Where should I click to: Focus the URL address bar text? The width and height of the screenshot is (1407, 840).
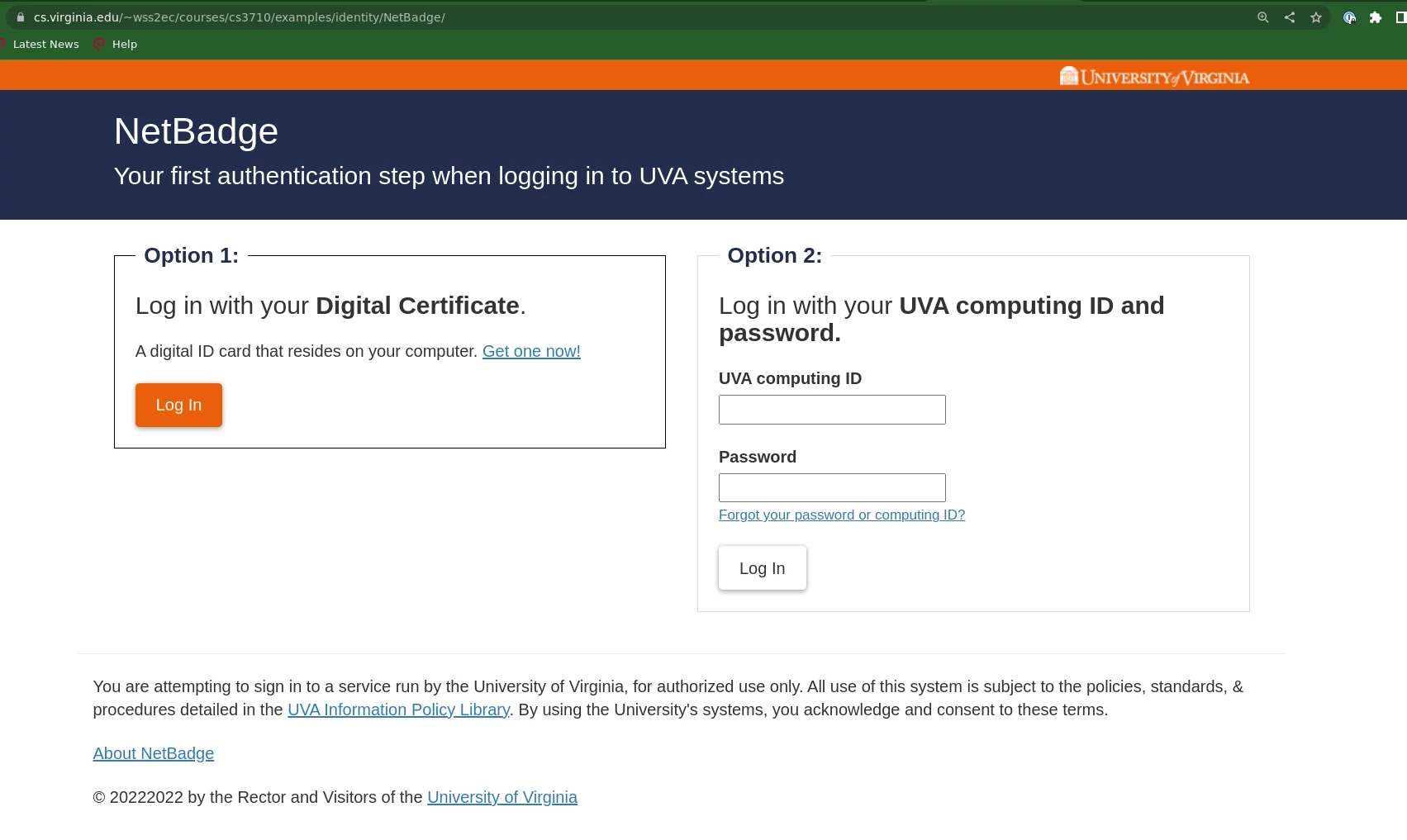[240, 17]
